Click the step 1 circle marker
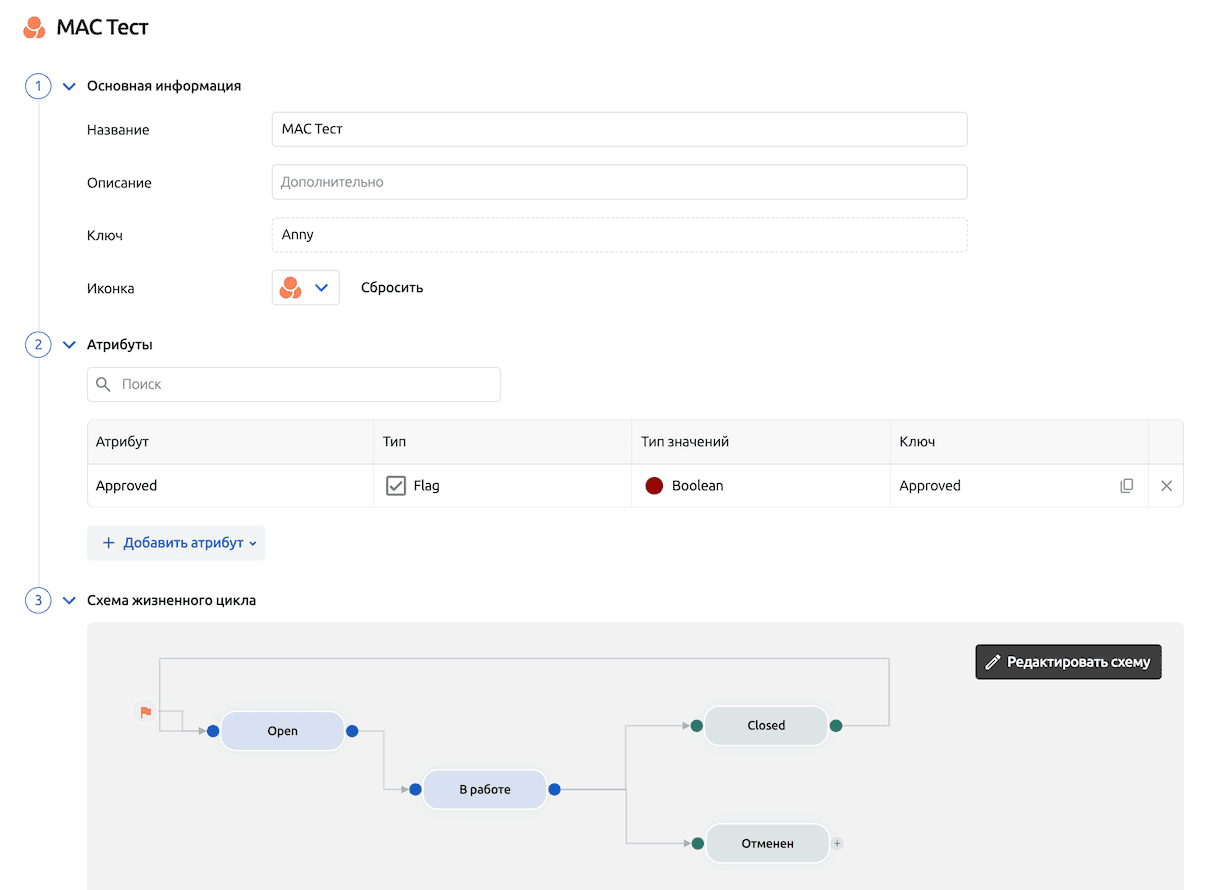 point(38,86)
